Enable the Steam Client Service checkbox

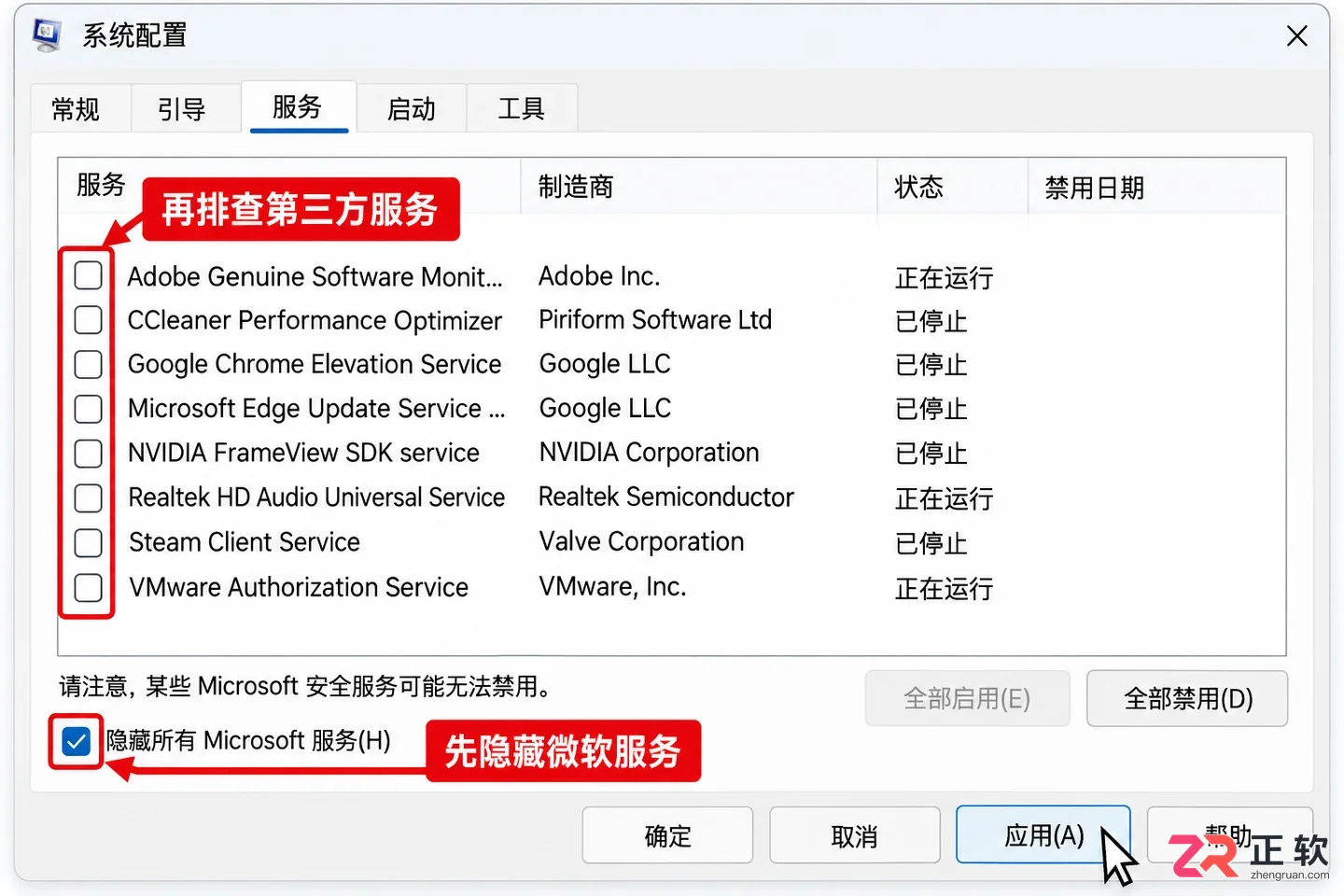[88, 543]
